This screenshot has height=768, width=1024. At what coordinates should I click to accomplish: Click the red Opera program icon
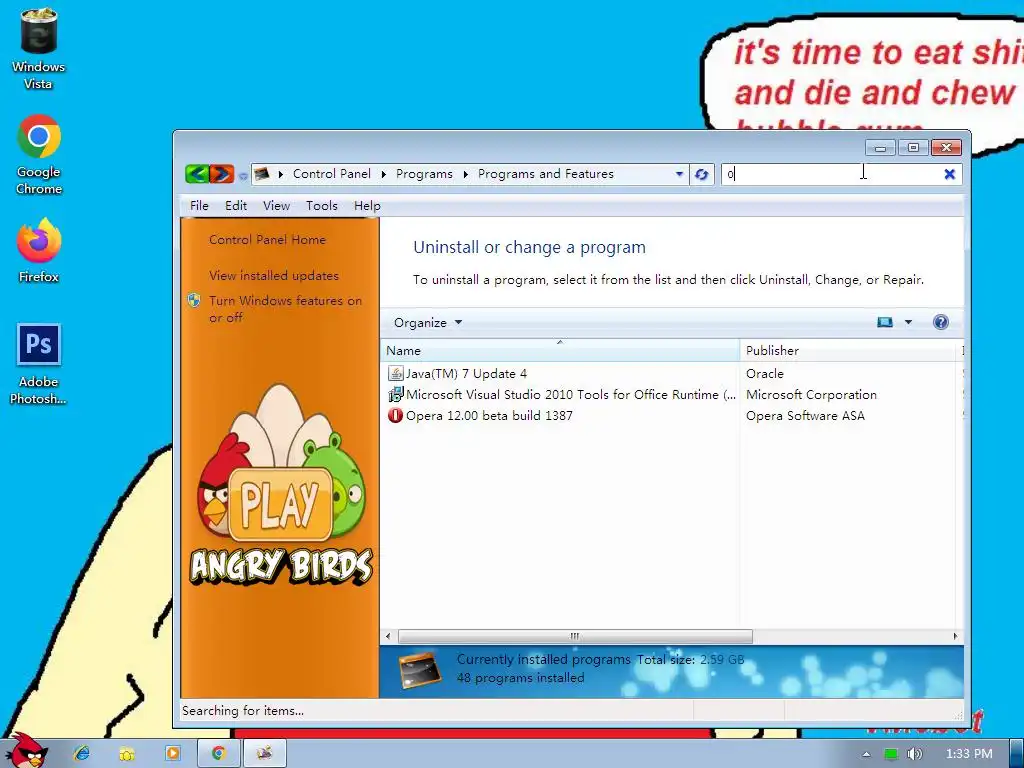pos(395,415)
